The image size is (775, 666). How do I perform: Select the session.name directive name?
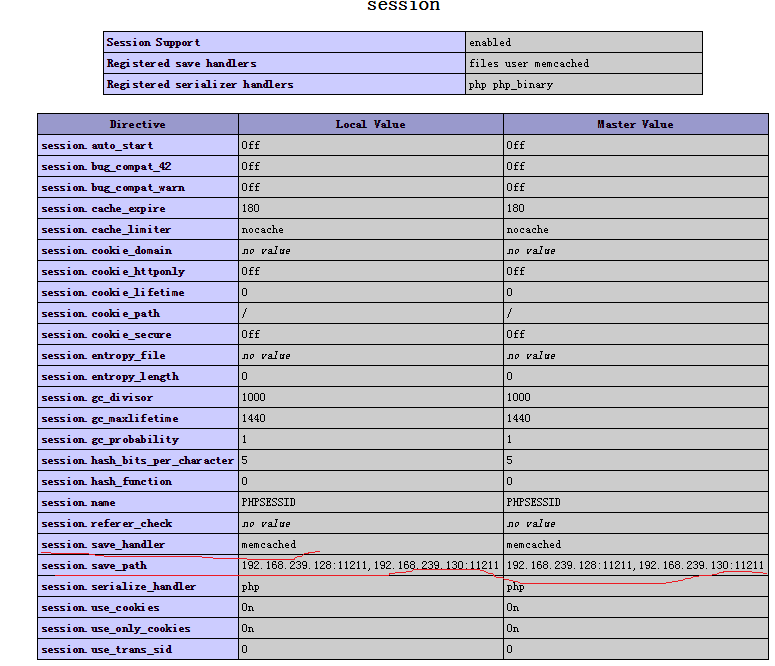coord(78,503)
